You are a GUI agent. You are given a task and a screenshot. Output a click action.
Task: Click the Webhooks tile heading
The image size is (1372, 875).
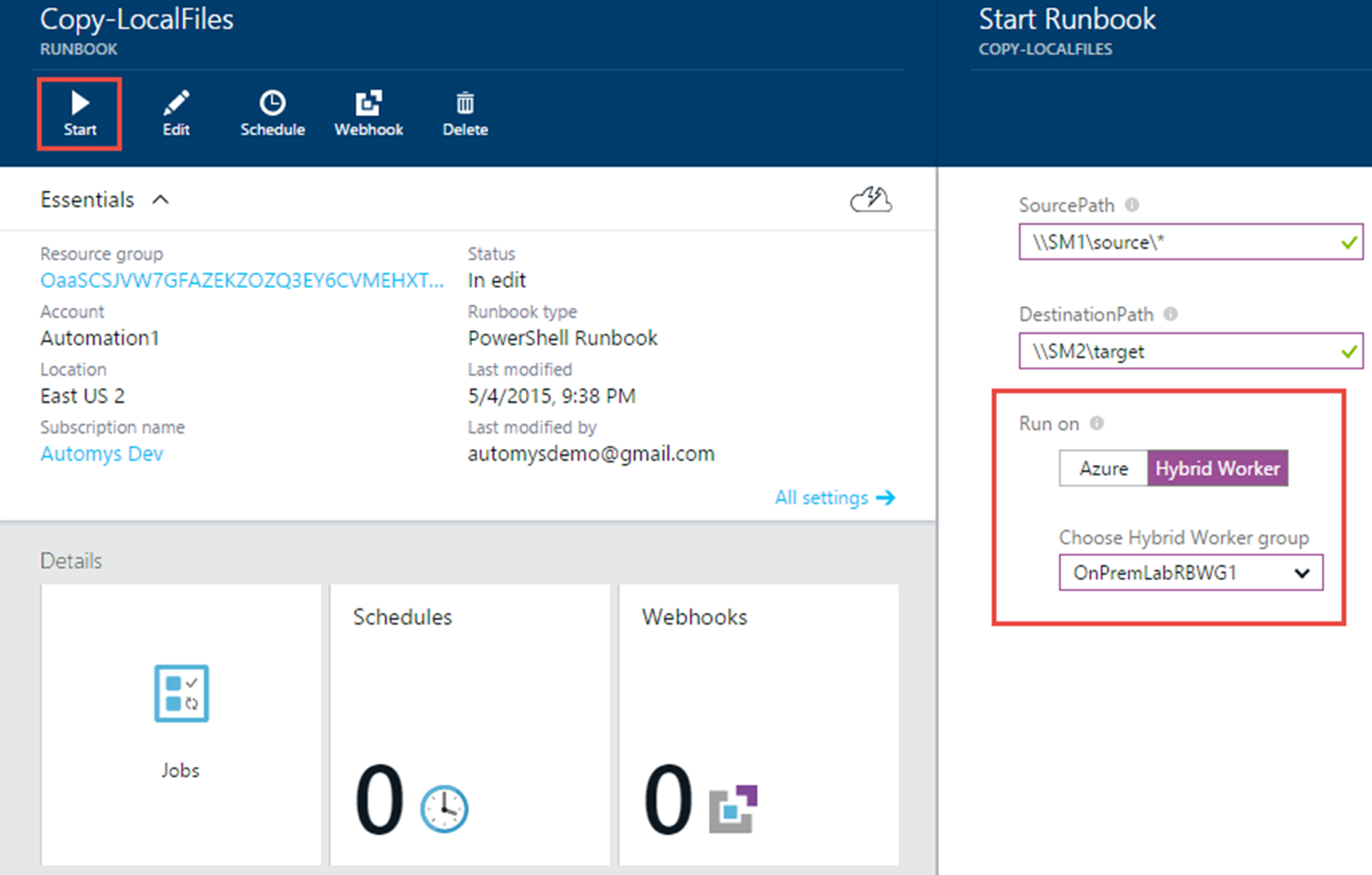pyautogui.click(x=695, y=617)
